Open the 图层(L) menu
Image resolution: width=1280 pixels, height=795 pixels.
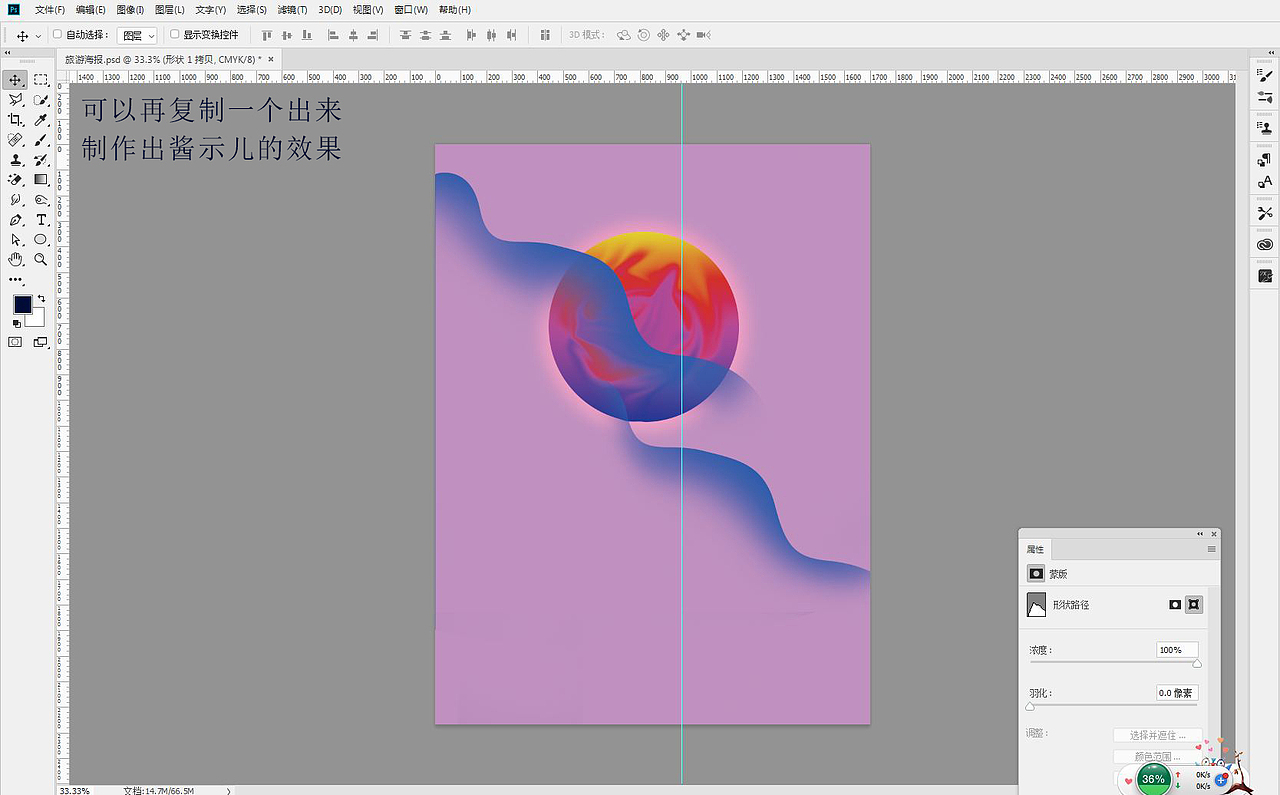coord(170,10)
